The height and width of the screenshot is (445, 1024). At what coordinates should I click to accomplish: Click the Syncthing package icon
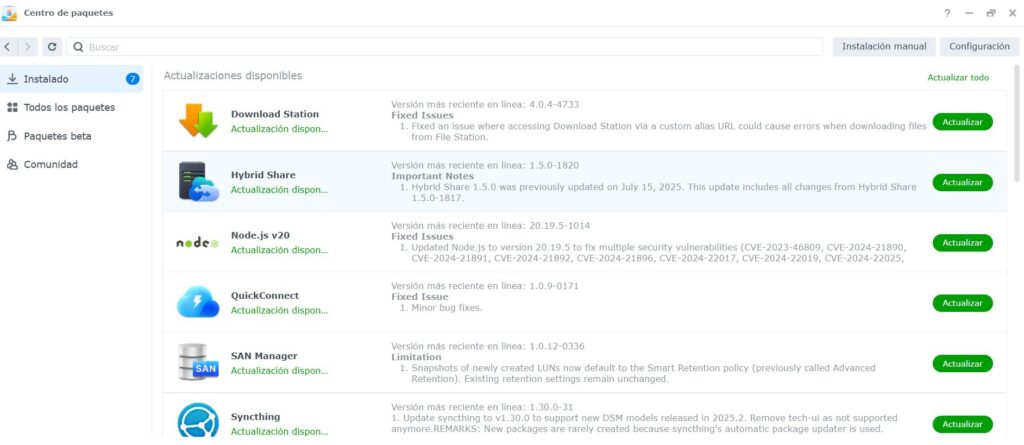tap(198, 420)
